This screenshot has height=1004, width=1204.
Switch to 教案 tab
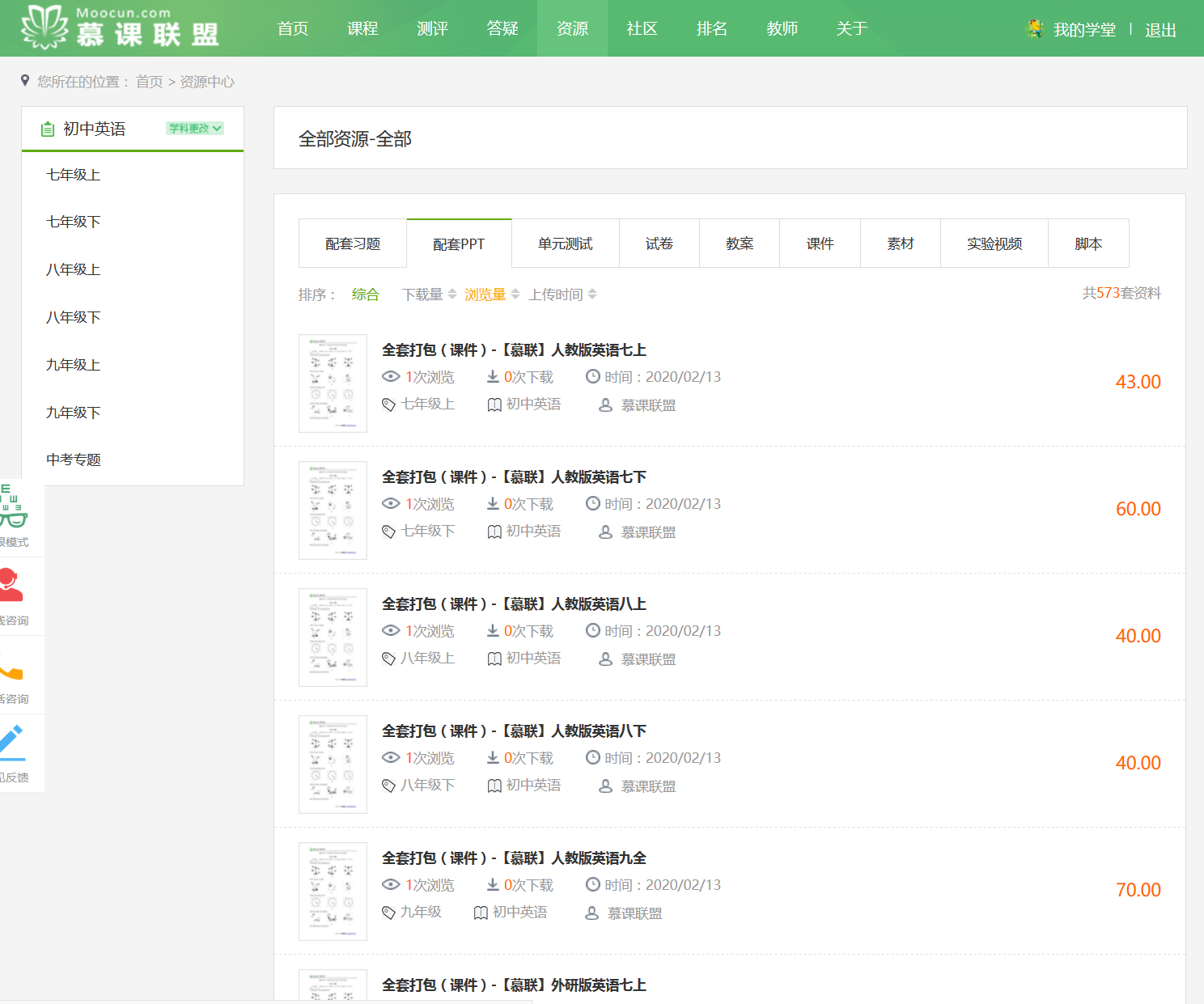tap(740, 244)
